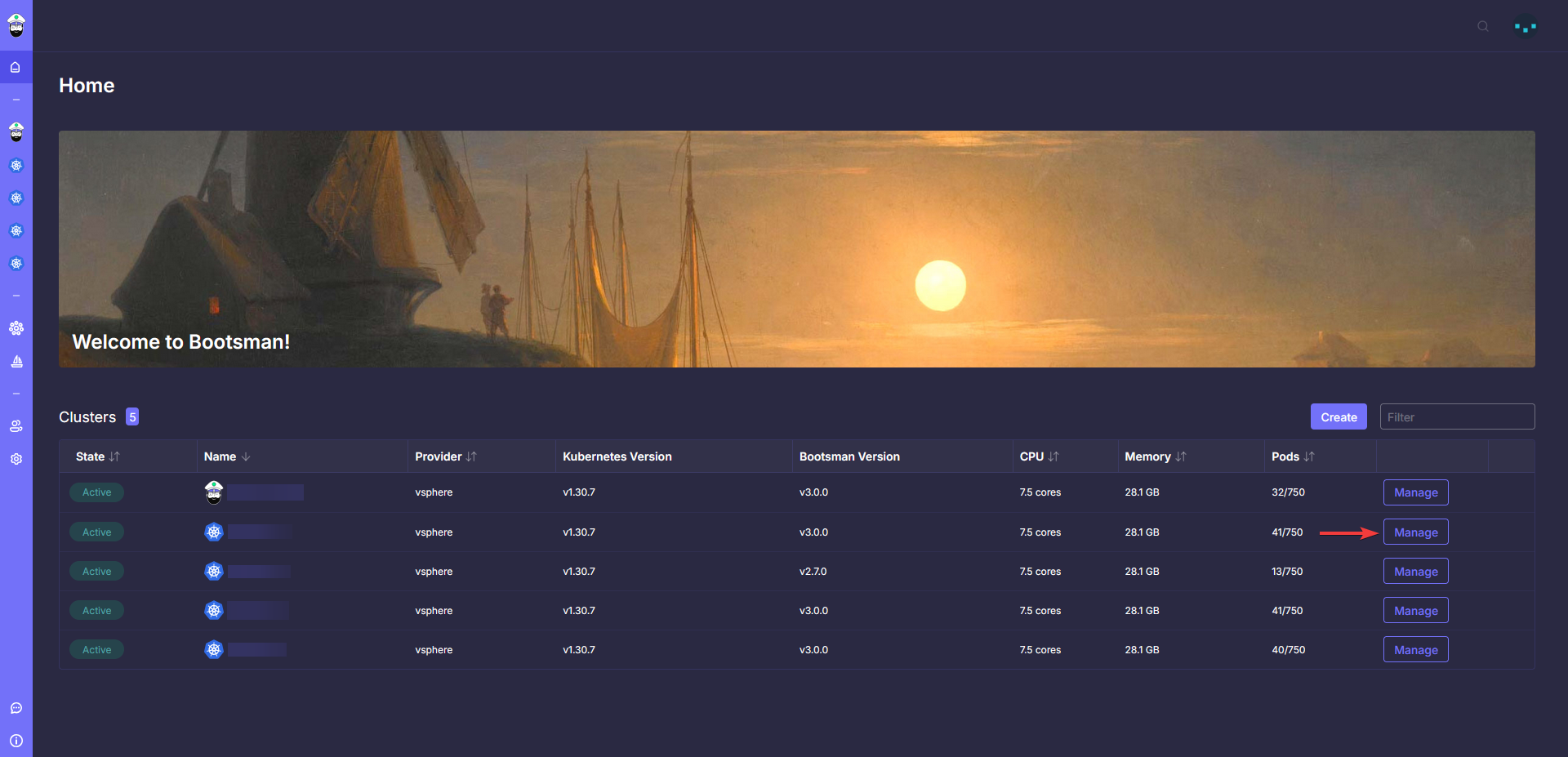This screenshot has height=757, width=1568.
Task: Click the info circle icon
Action: pos(16,741)
